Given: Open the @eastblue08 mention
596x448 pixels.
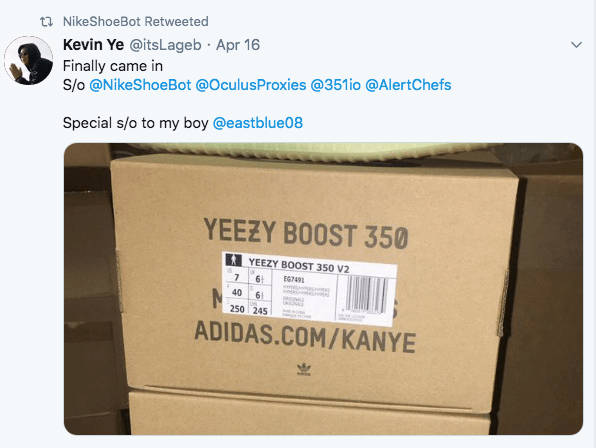Looking at the screenshot, I should click(258, 123).
